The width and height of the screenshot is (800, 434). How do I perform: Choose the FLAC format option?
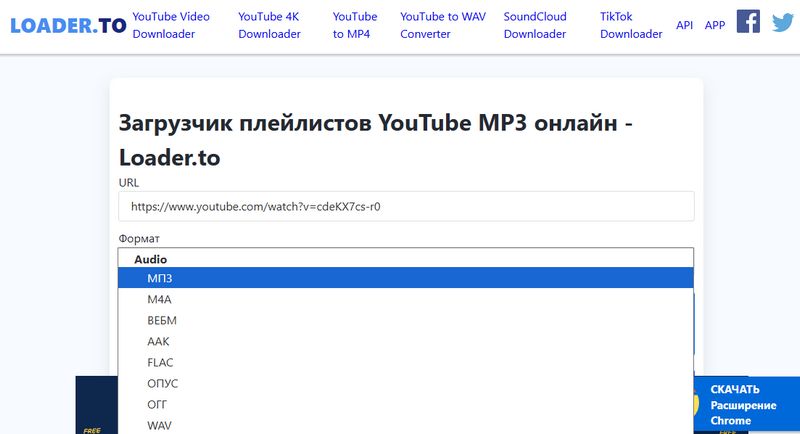click(x=406, y=362)
